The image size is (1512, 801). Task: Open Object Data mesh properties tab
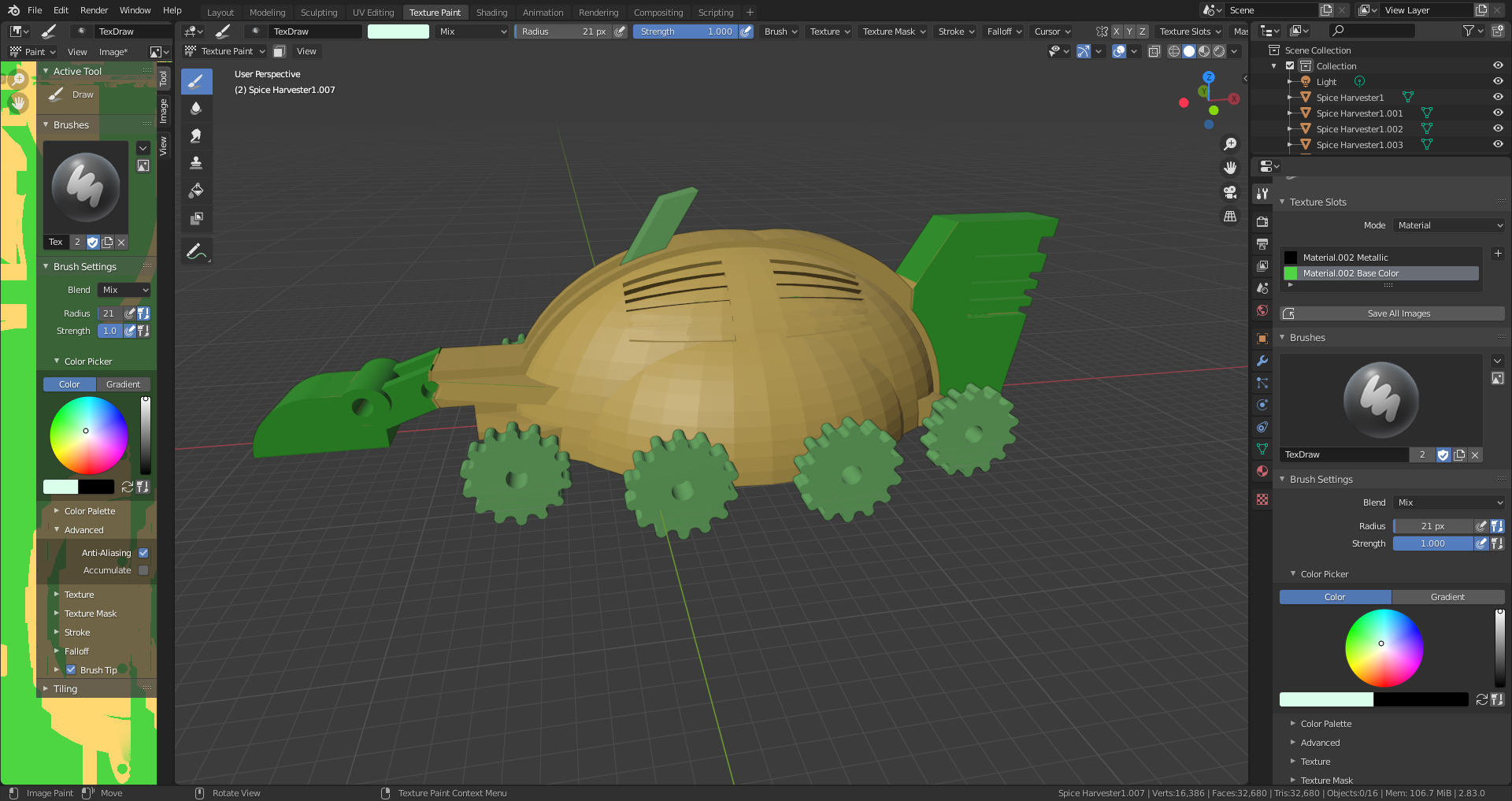[x=1262, y=449]
